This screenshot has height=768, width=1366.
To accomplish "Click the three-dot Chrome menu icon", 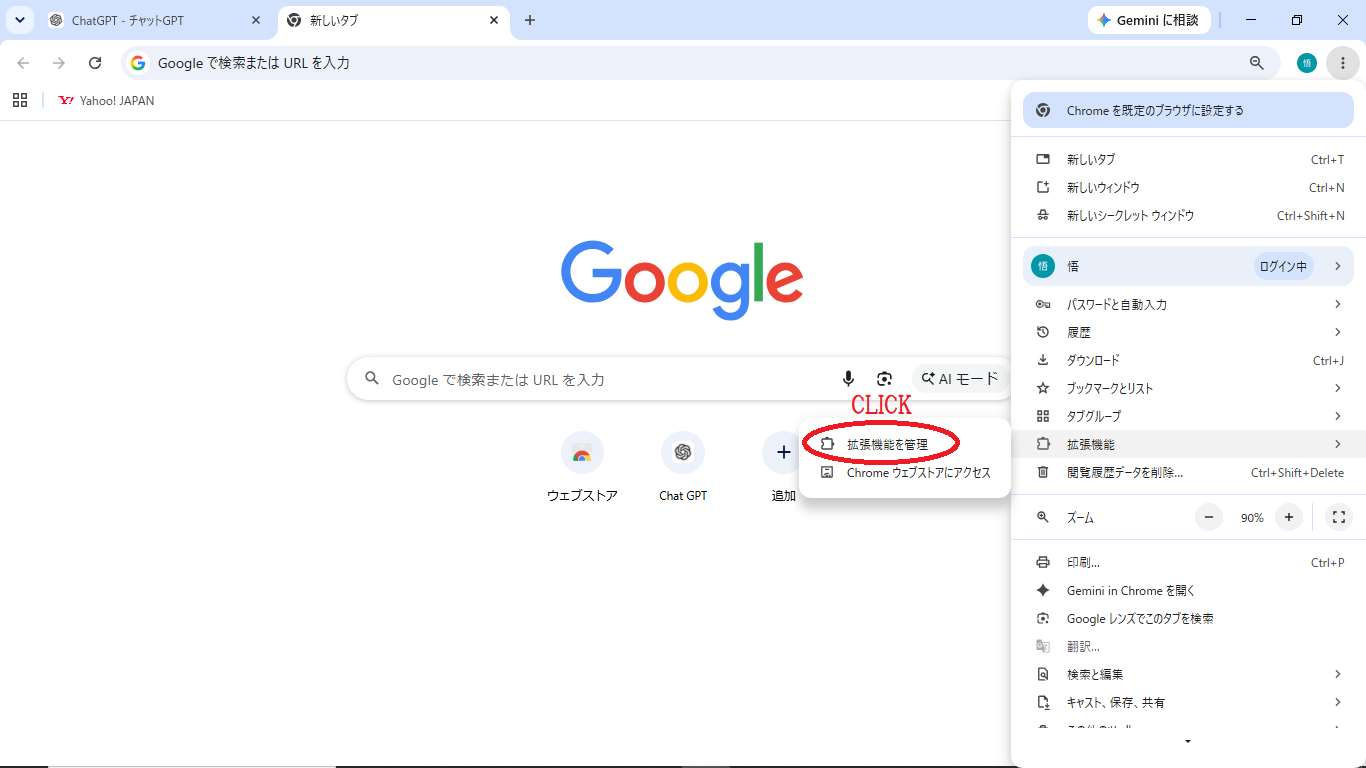I will (x=1342, y=63).
